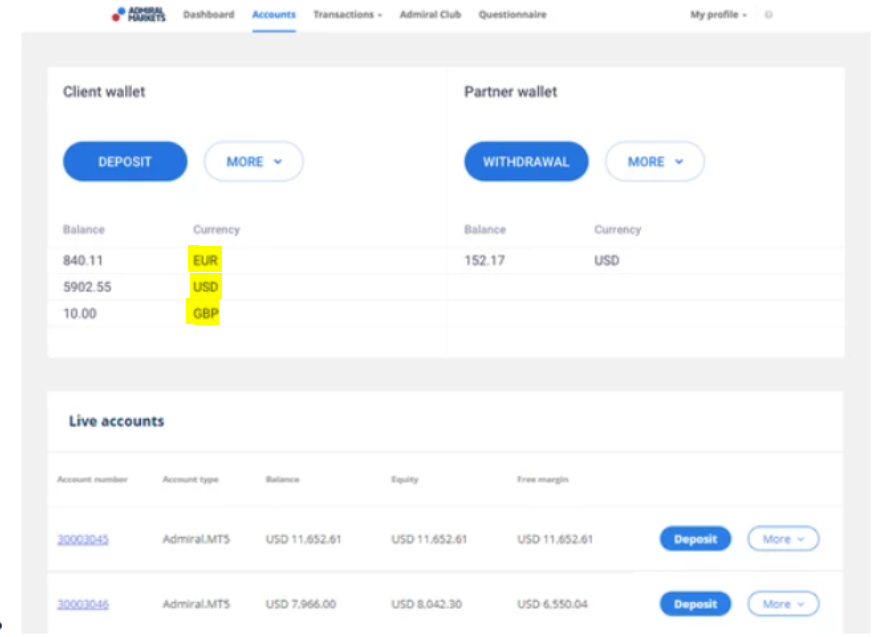Open the Dashboard tab
Screen dimensions: 896x637
click(209, 14)
